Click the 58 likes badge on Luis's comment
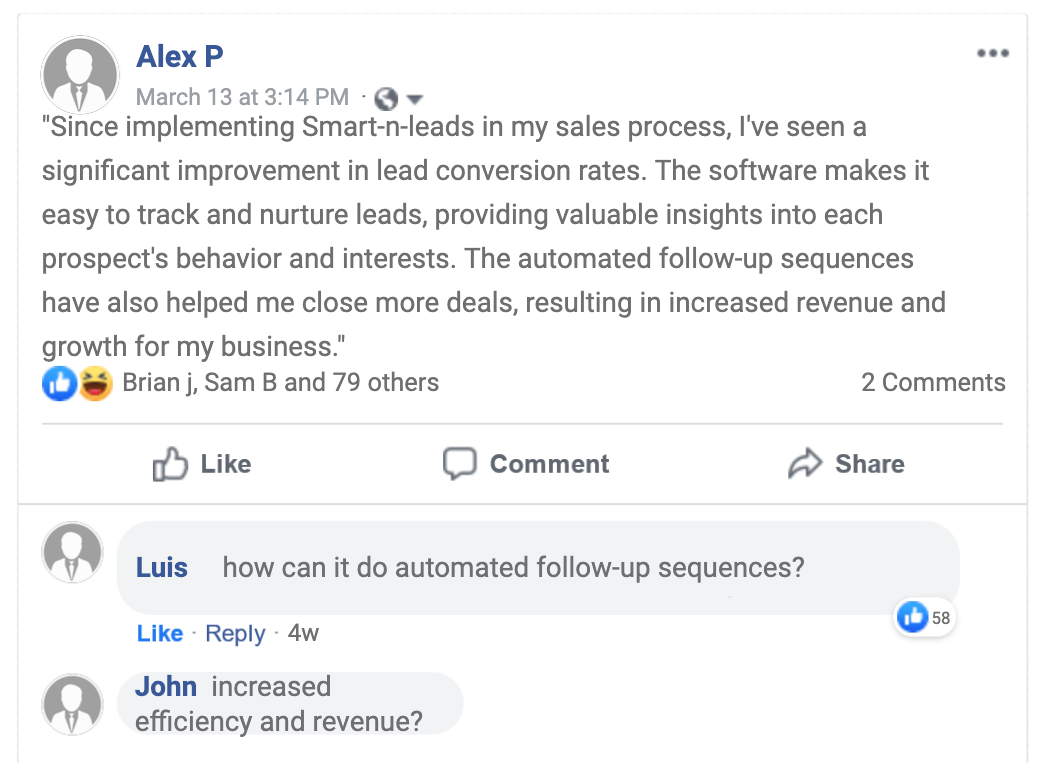The image size is (1050, 774). (x=925, y=618)
